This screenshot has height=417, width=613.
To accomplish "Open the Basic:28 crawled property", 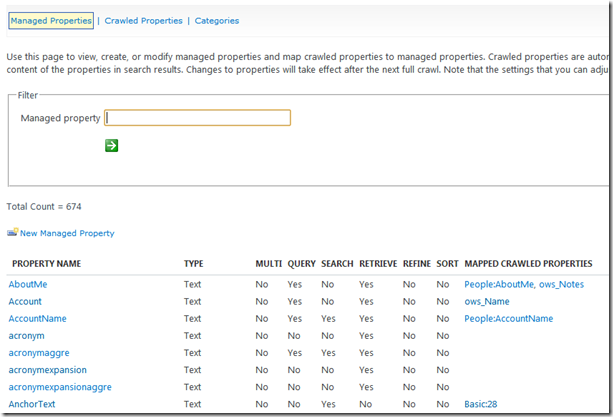I will click(480, 404).
